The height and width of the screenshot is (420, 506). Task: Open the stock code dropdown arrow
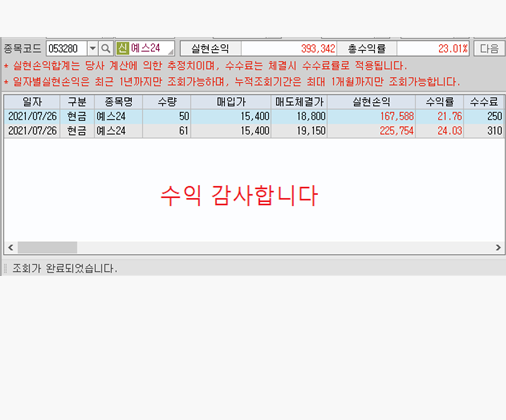click(x=93, y=49)
